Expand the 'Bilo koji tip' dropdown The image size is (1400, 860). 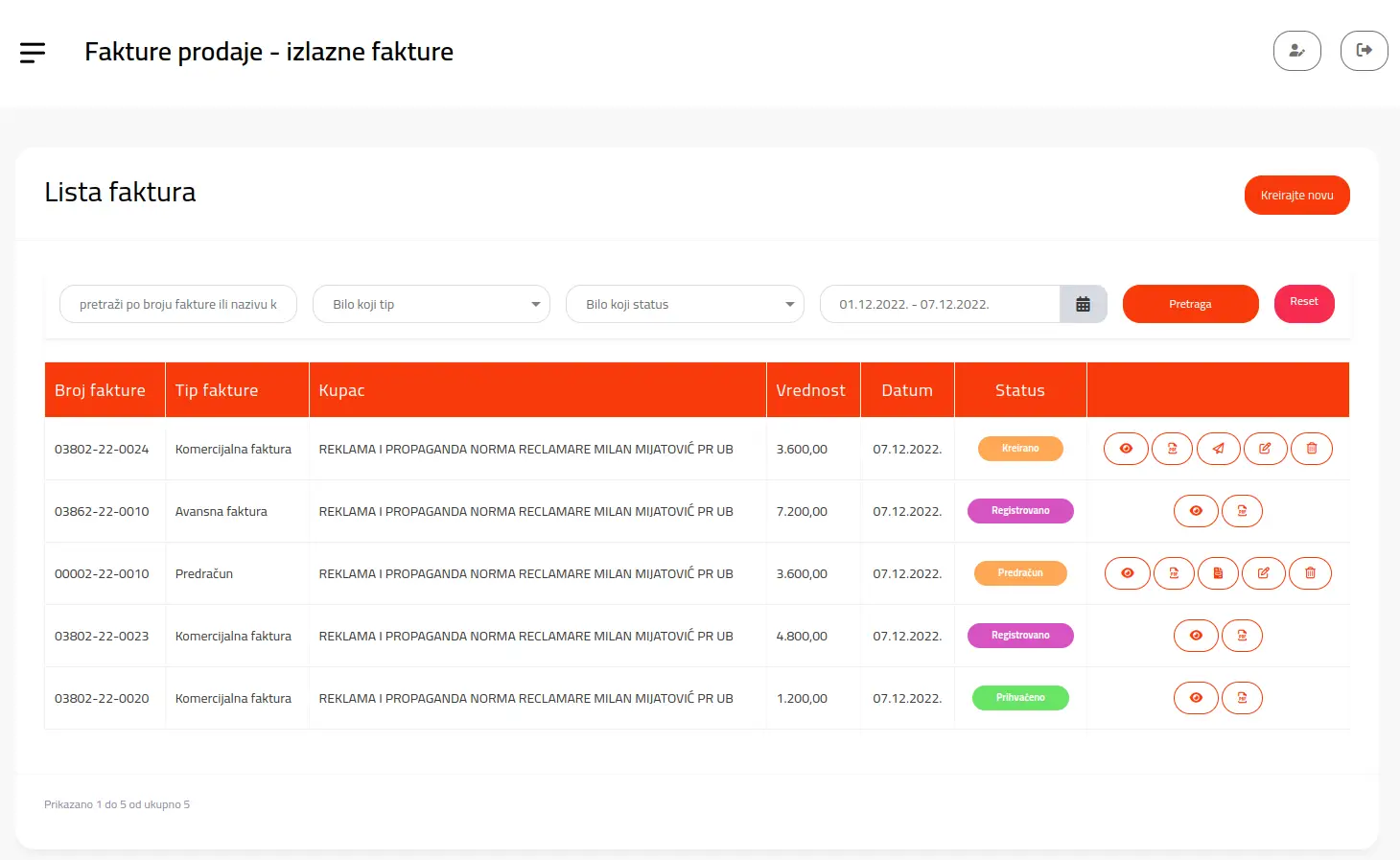[x=432, y=304]
